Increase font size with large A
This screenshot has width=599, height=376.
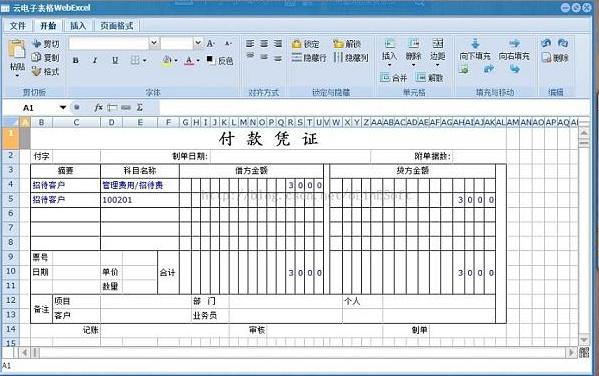pos(210,44)
